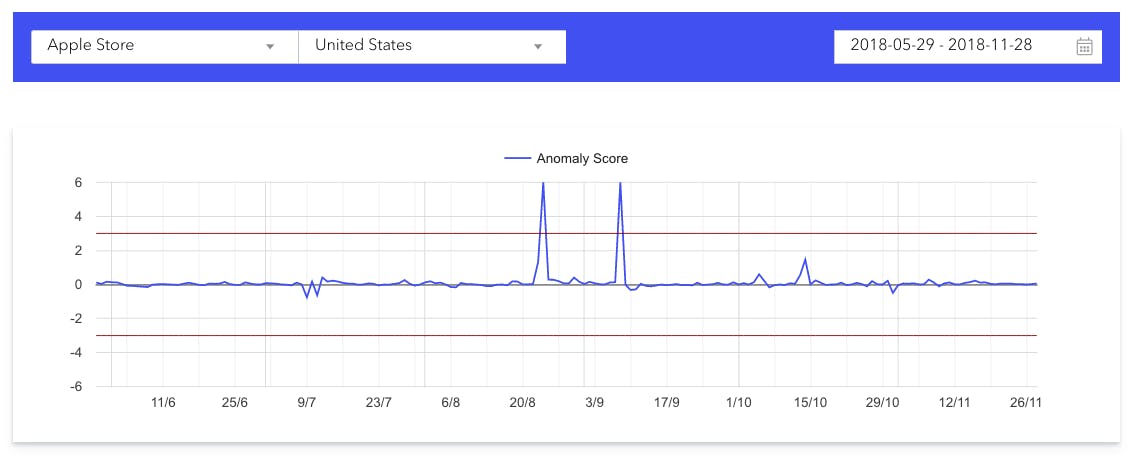Open the Apple Store dropdown
The width and height of the screenshot is (1146, 455).
coord(150,46)
